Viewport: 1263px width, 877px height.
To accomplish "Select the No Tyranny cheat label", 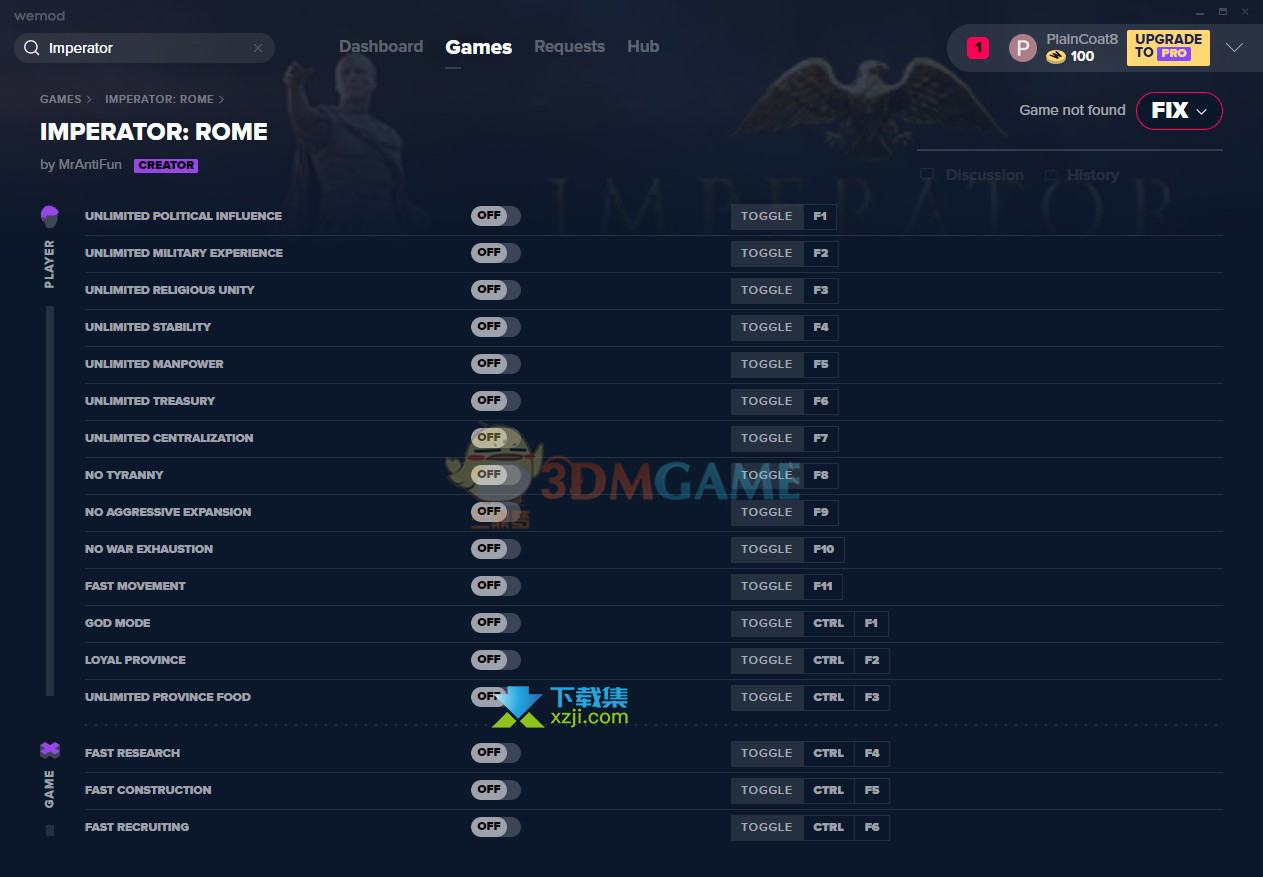I will point(124,475).
